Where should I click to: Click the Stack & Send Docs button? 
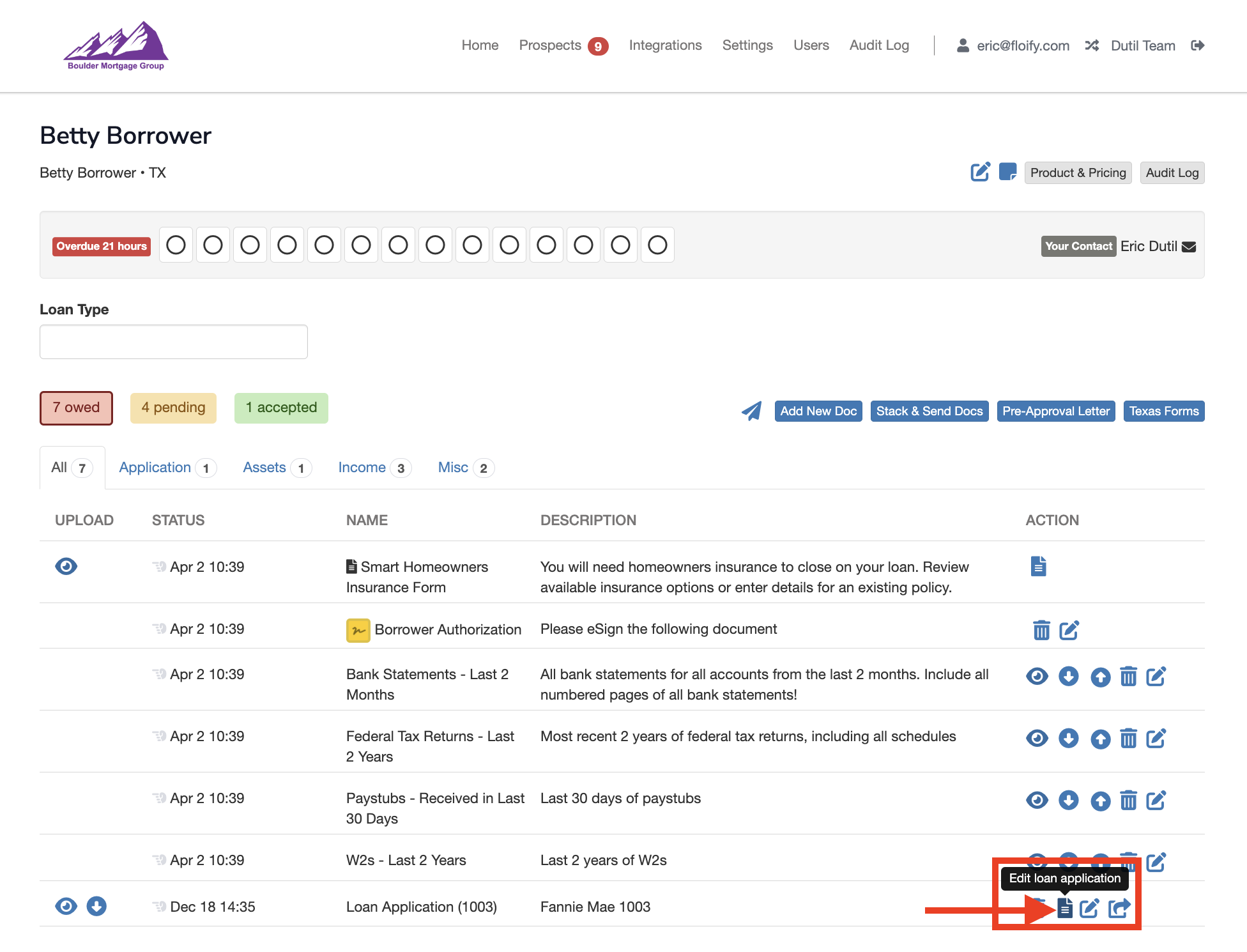point(930,411)
